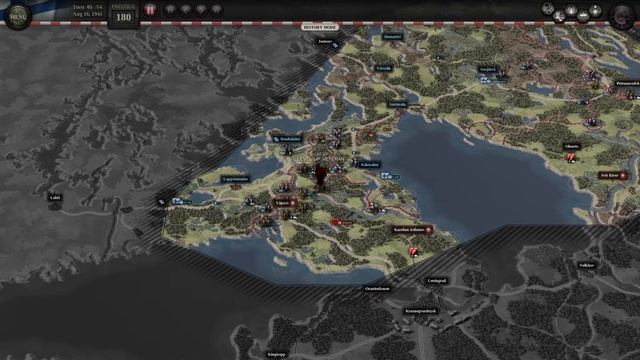Click the red flag marker below Olonets
Screen dimensions: 640x360
(571, 158)
